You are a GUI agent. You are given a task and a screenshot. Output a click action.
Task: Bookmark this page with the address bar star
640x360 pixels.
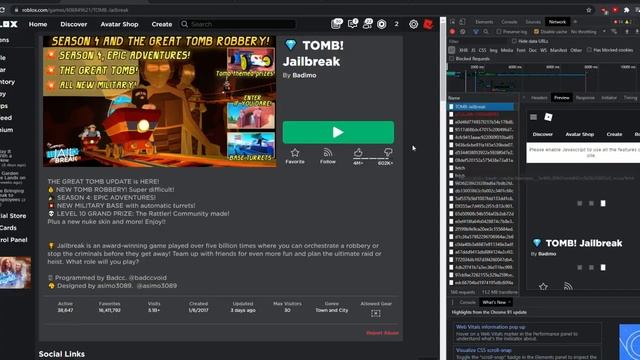(589, 10)
